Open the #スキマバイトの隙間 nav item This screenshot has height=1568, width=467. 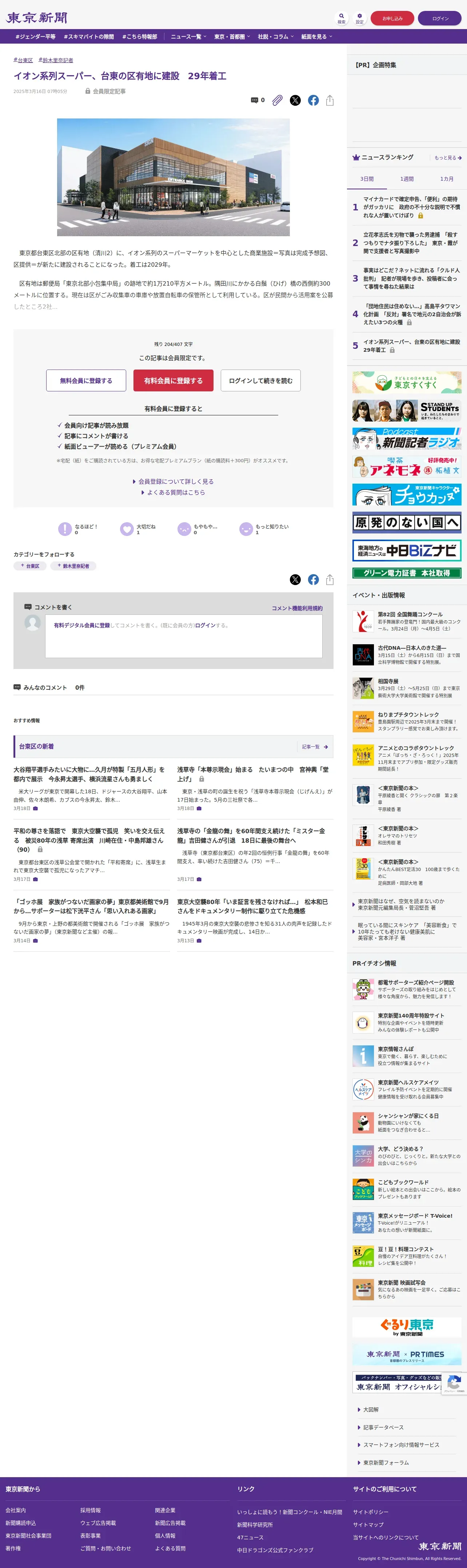pyautogui.click(x=89, y=37)
